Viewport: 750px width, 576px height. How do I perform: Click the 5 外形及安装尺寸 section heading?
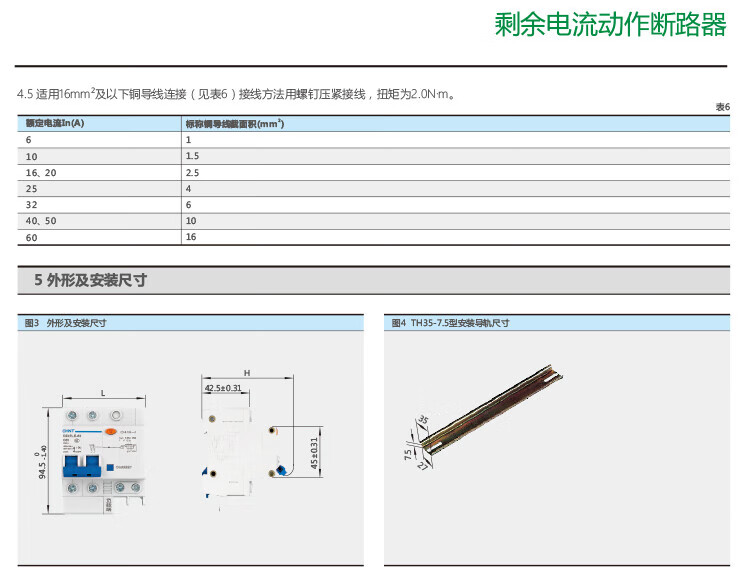tap(90, 281)
